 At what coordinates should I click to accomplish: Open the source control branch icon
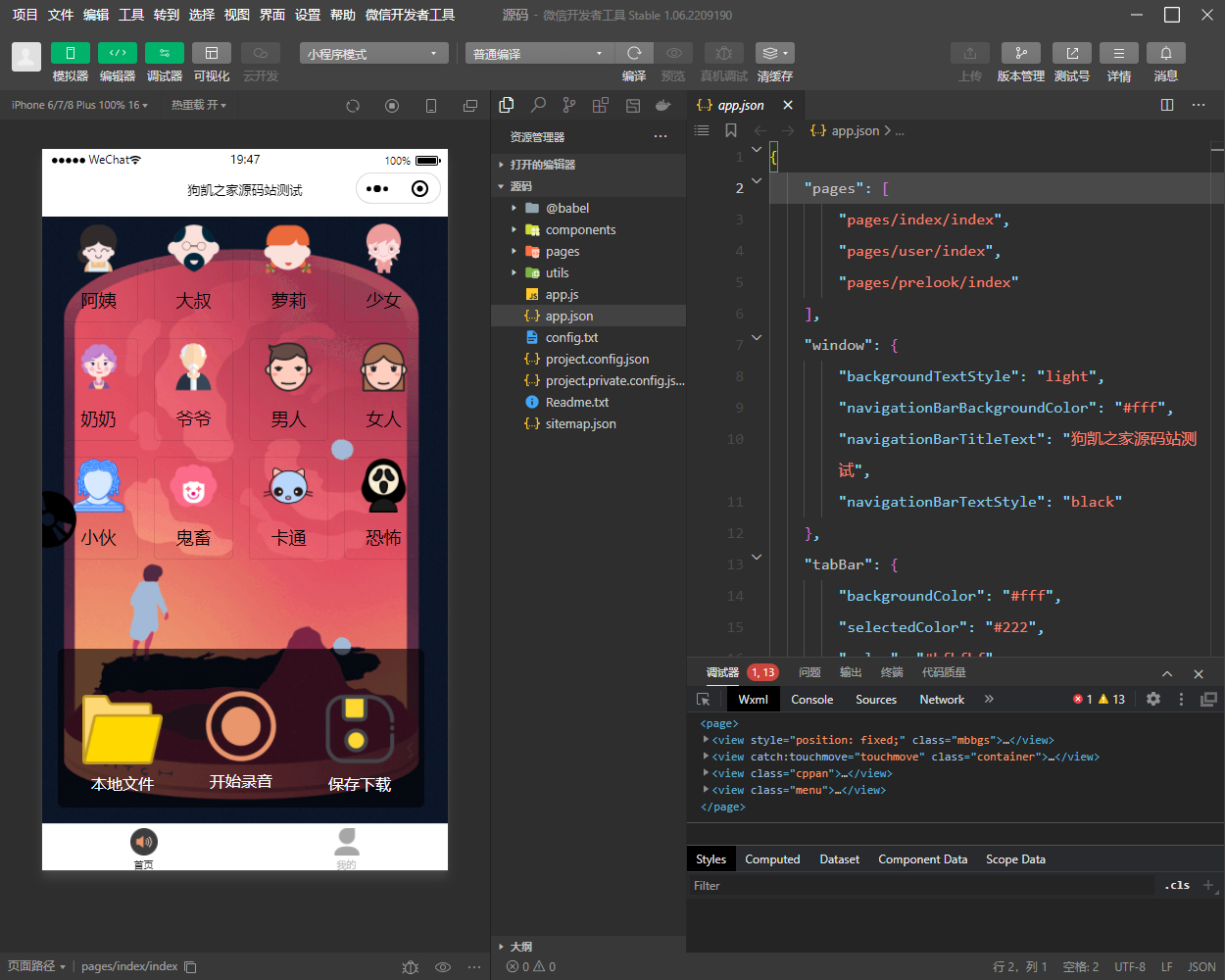point(569,105)
